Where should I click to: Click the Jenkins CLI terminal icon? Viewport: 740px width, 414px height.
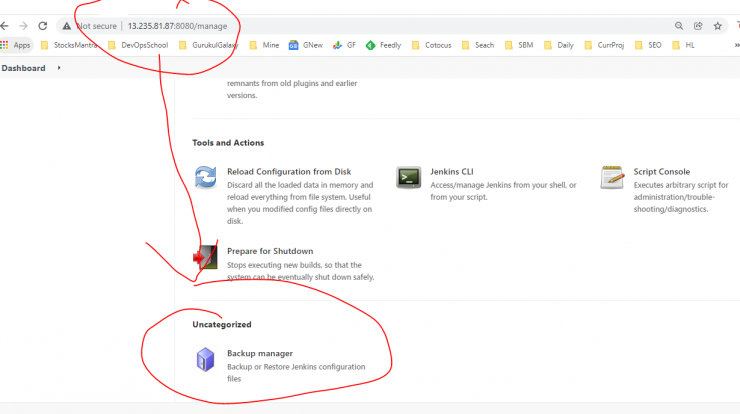409,177
